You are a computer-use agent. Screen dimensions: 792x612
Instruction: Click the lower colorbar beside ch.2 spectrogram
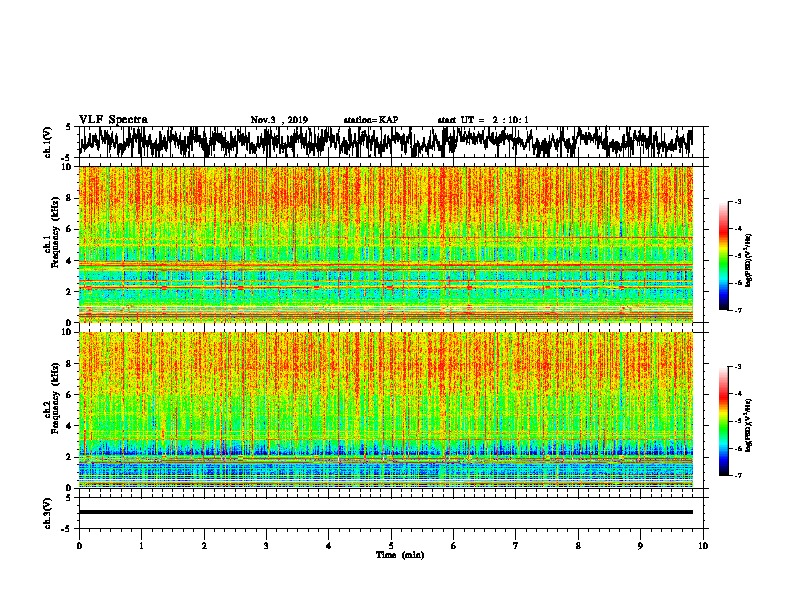point(723,421)
